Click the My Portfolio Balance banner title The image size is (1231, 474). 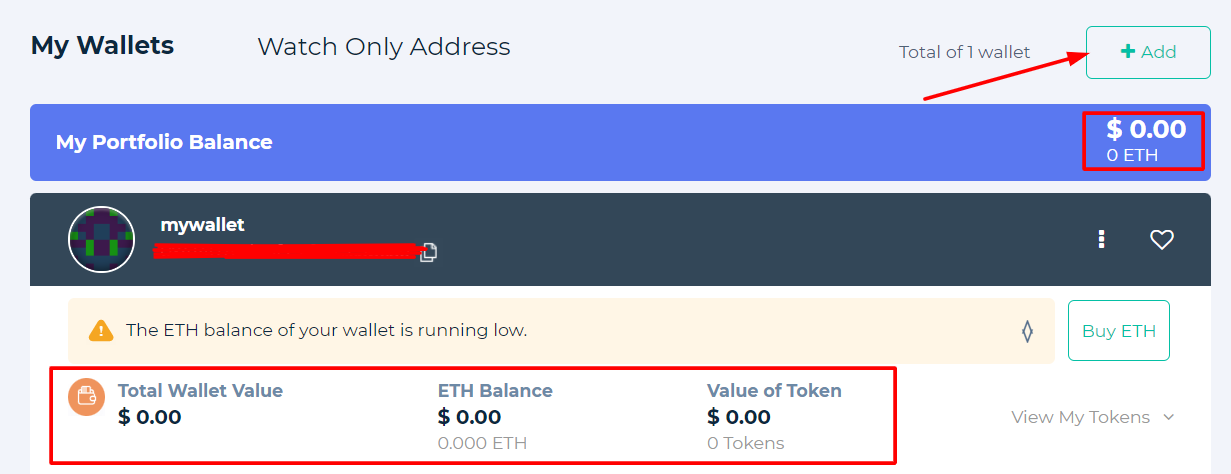[x=164, y=142]
